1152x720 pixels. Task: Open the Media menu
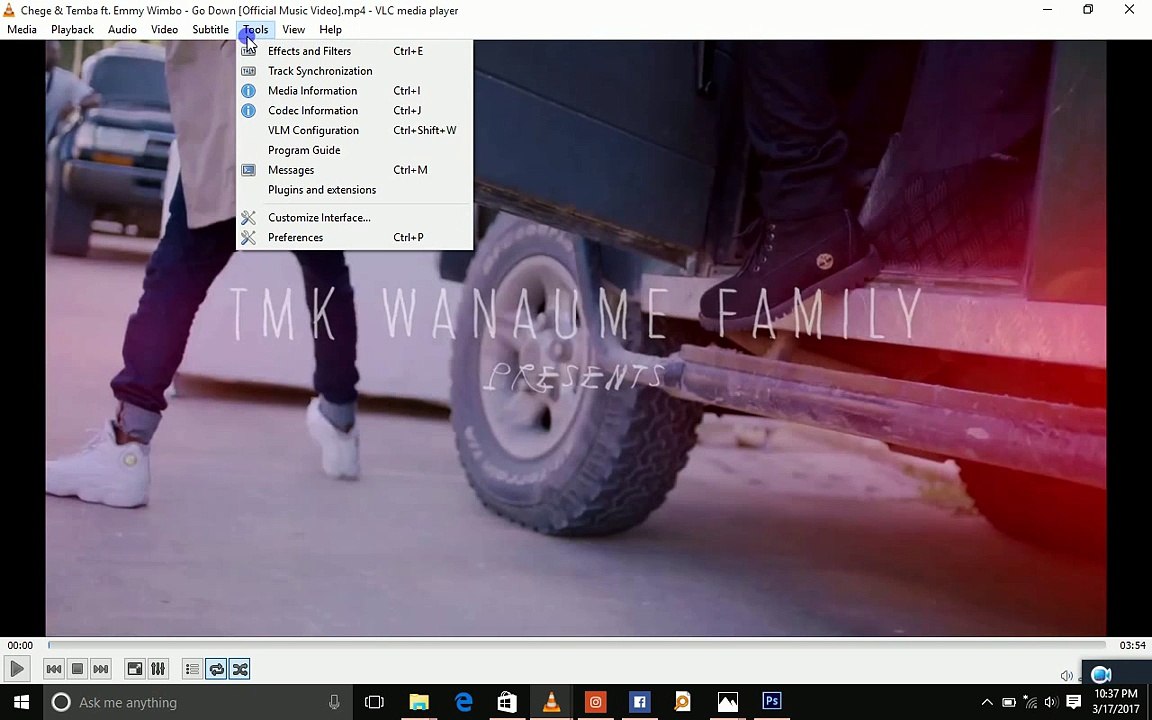[22, 29]
